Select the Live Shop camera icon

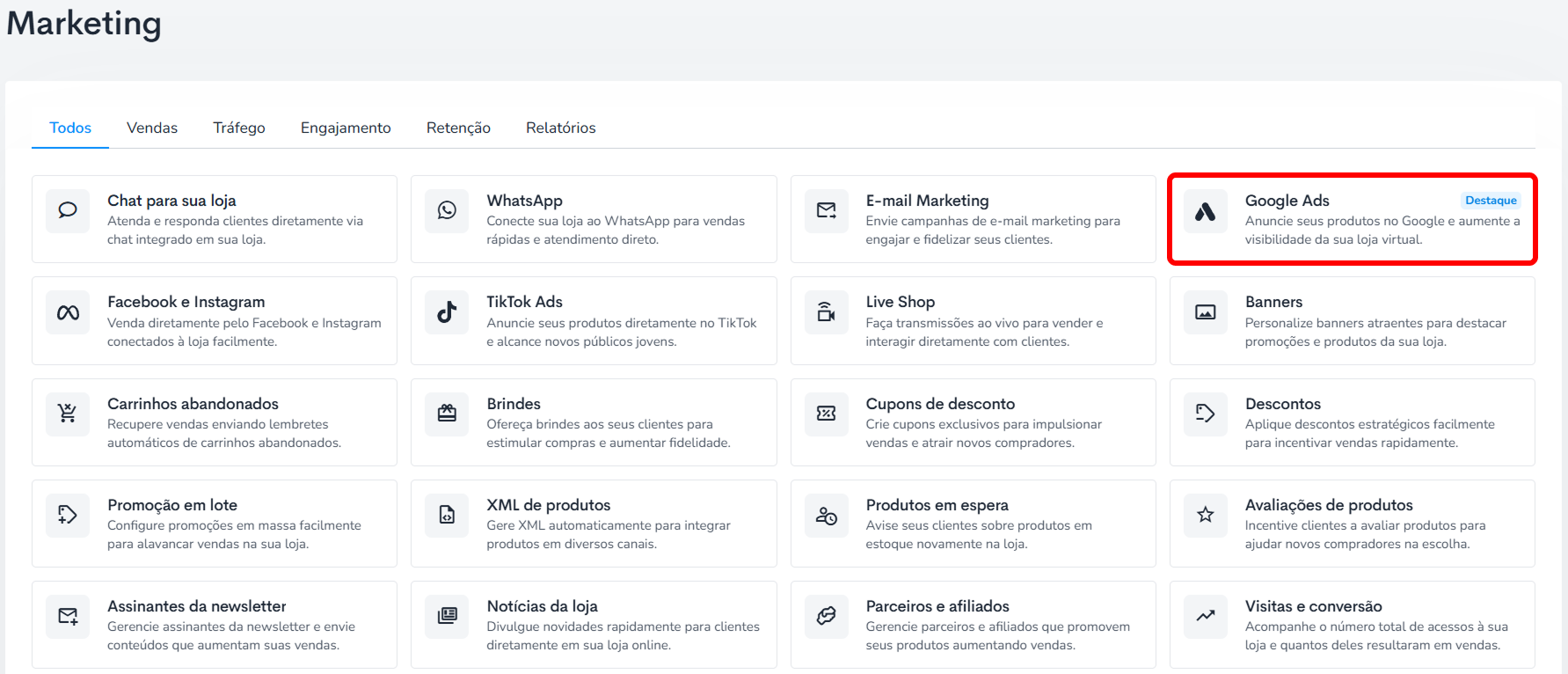pos(826,312)
